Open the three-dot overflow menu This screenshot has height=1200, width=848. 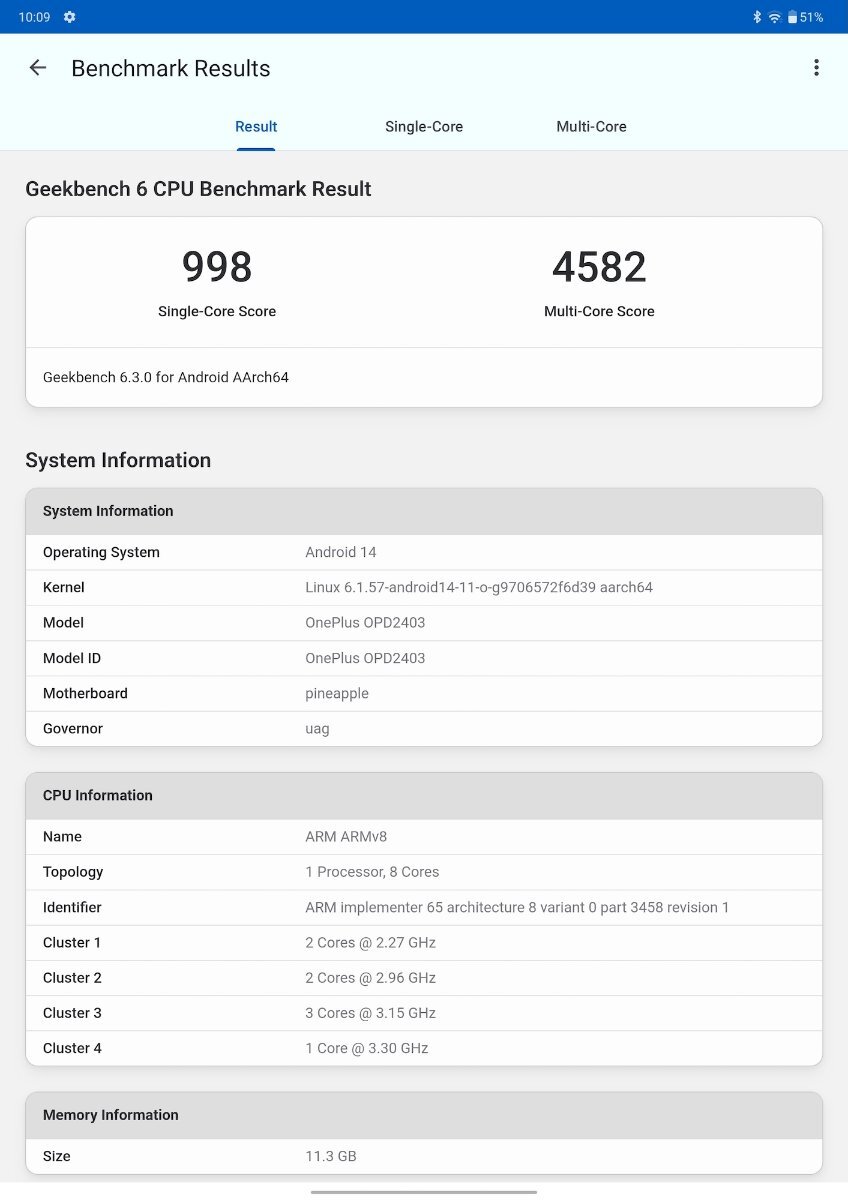816,68
